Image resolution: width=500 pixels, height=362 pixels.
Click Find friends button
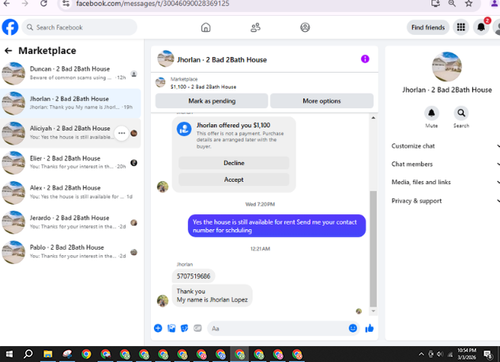[x=428, y=27]
